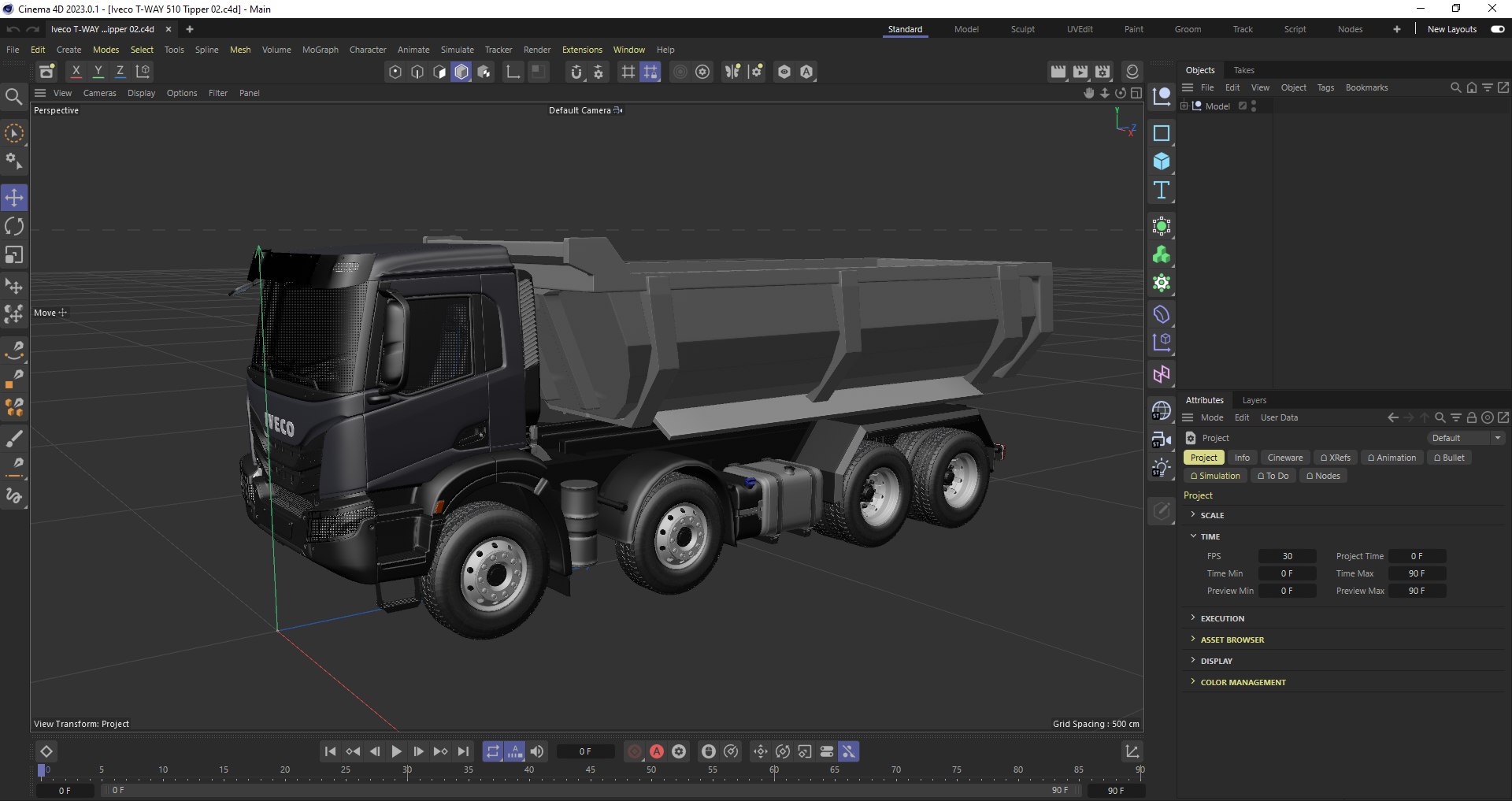Open the Extensions menu
Image resolution: width=1512 pixels, height=801 pixels.
582,50
